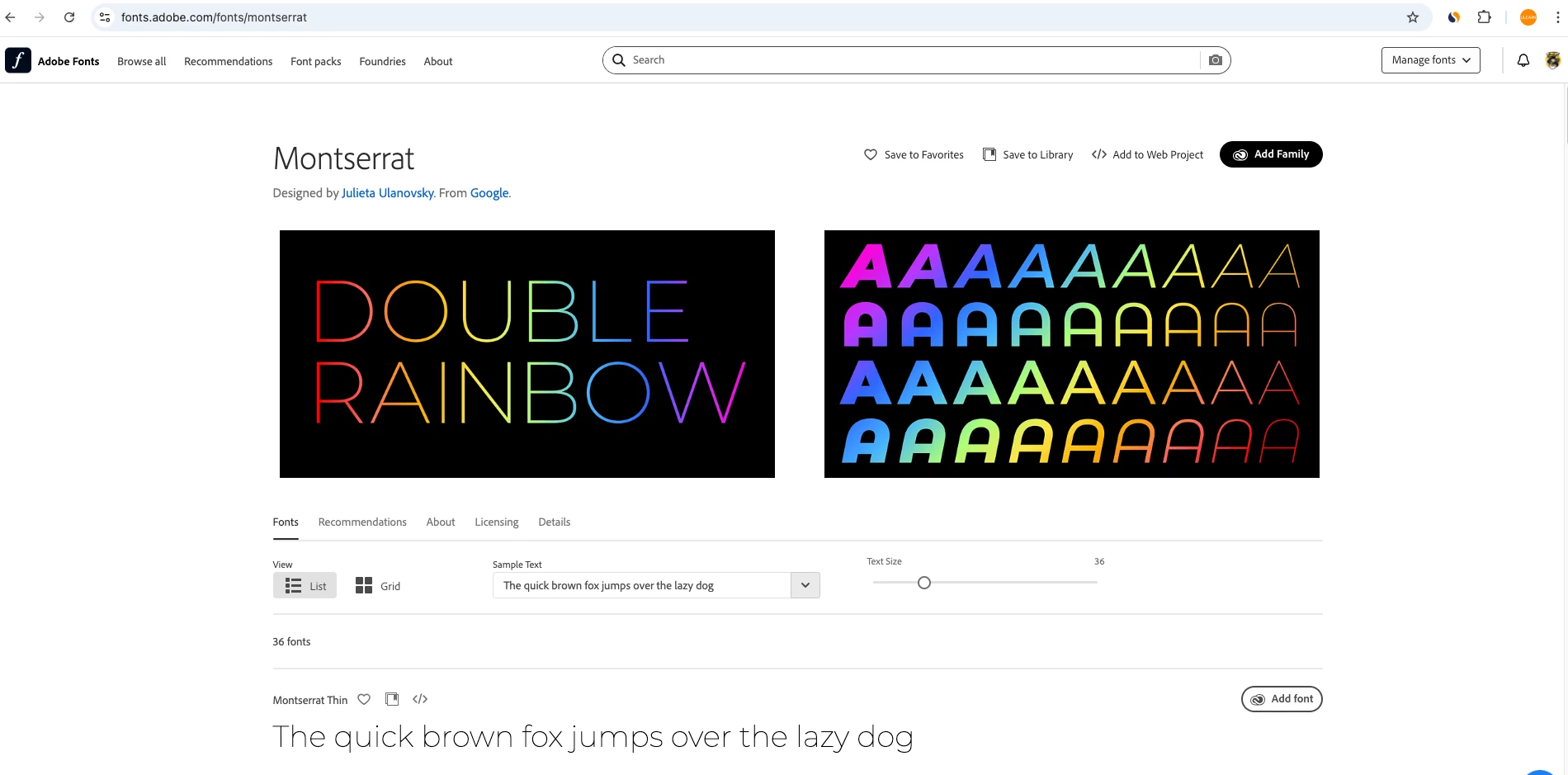Image resolution: width=1568 pixels, height=775 pixels.
Task: Open Sample Text dropdown arrow
Action: pos(805,585)
